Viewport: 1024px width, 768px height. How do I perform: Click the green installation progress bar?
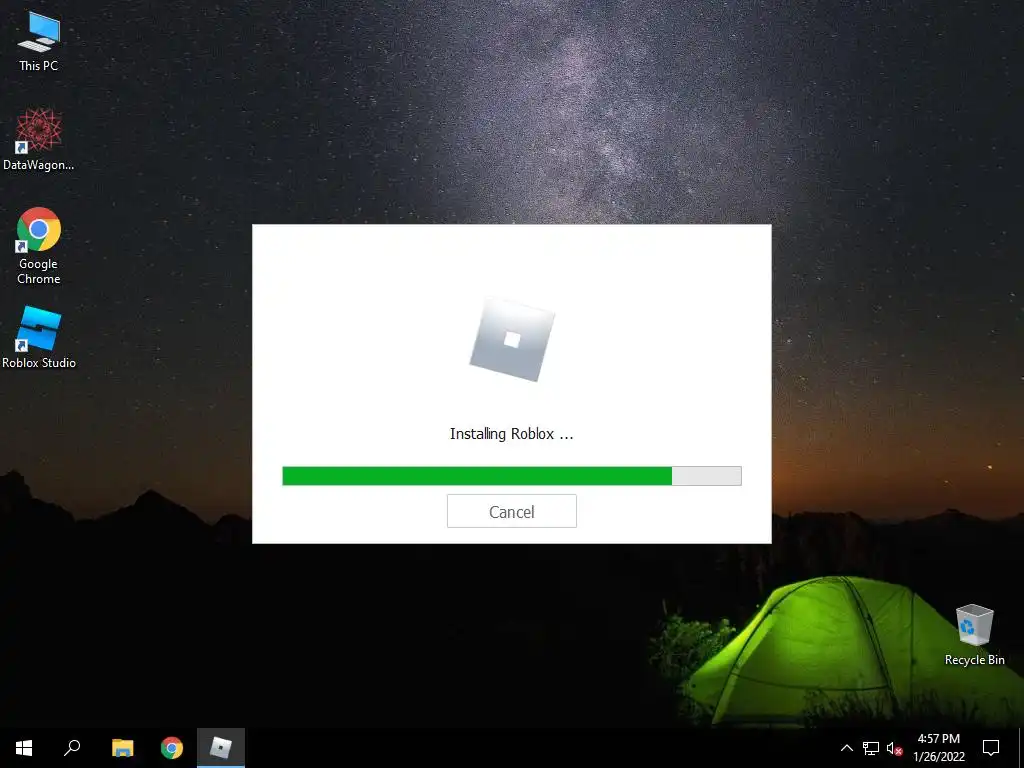coord(511,476)
